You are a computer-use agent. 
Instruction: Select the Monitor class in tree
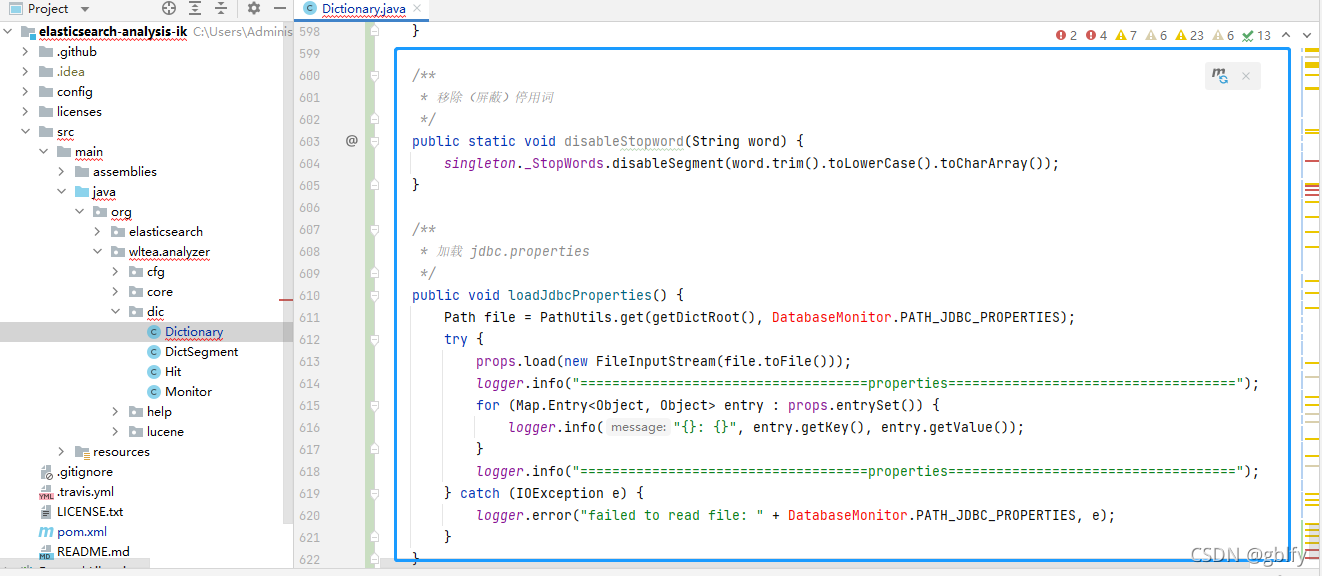point(188,392)
